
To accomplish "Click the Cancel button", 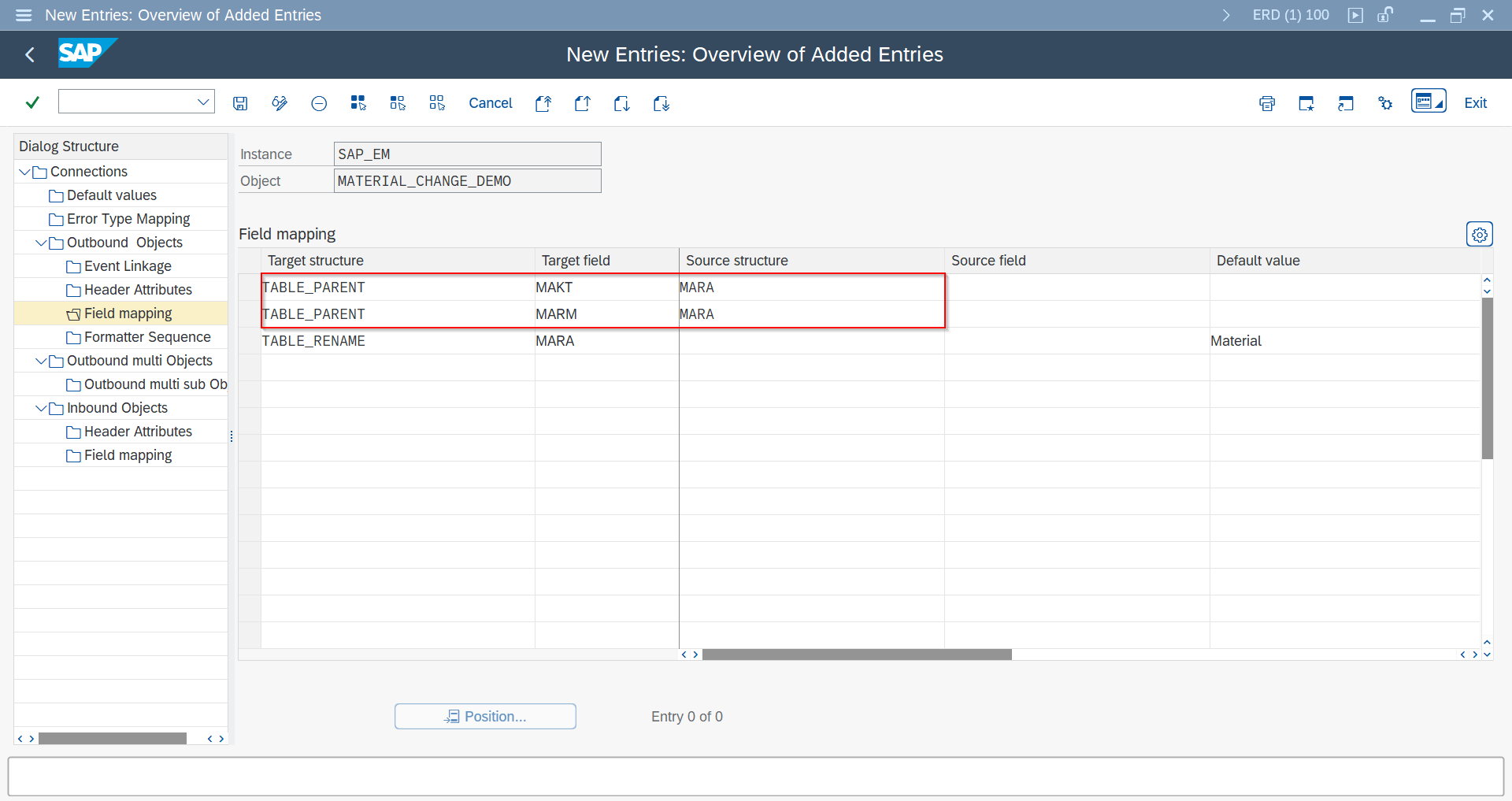I will tap(490, 103).
